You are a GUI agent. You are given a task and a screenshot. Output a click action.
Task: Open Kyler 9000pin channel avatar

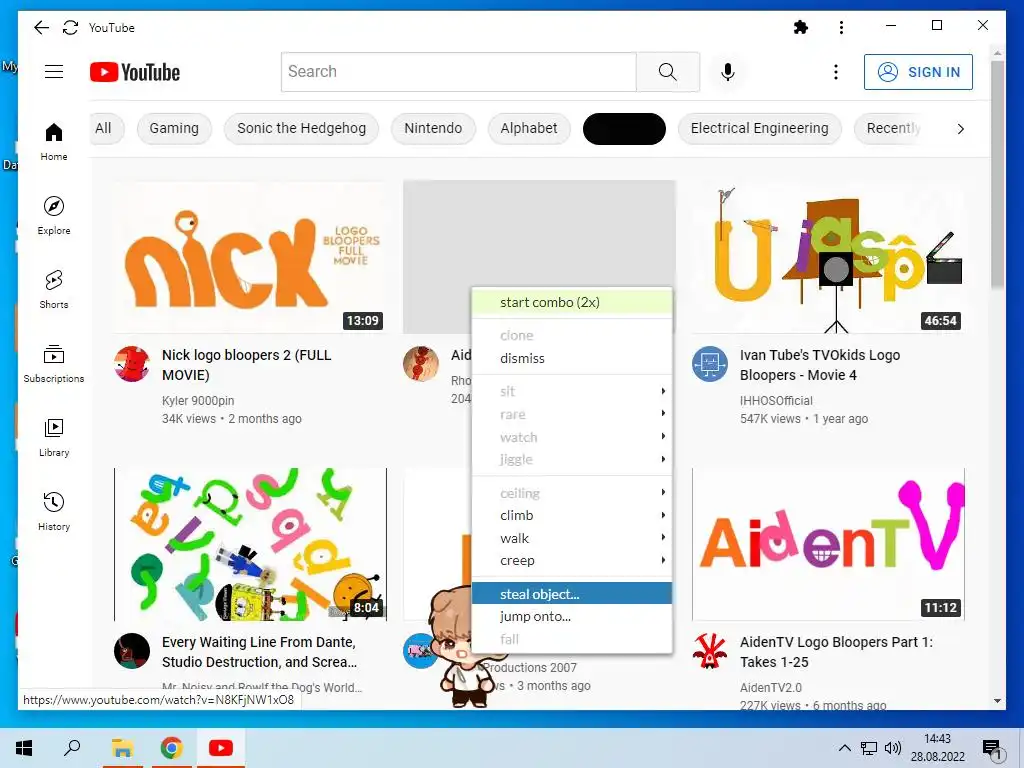coord(132,364)
